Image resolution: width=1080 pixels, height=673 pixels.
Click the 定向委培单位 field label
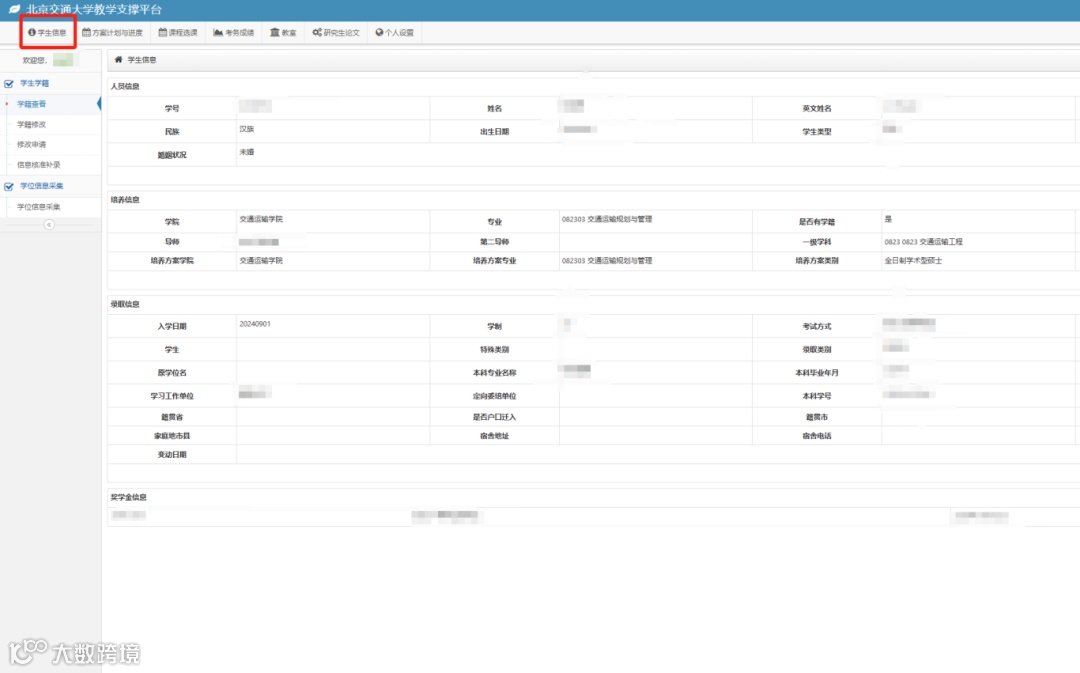(495, 396)
